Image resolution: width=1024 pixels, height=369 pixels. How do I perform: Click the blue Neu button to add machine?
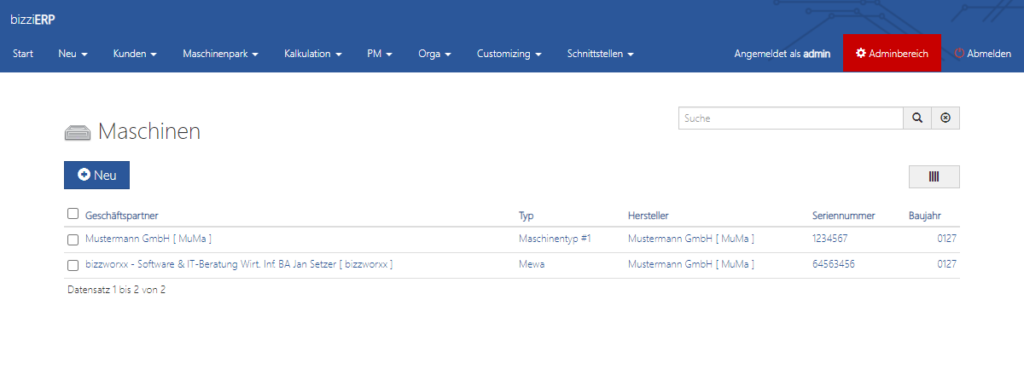coord(97,175)
